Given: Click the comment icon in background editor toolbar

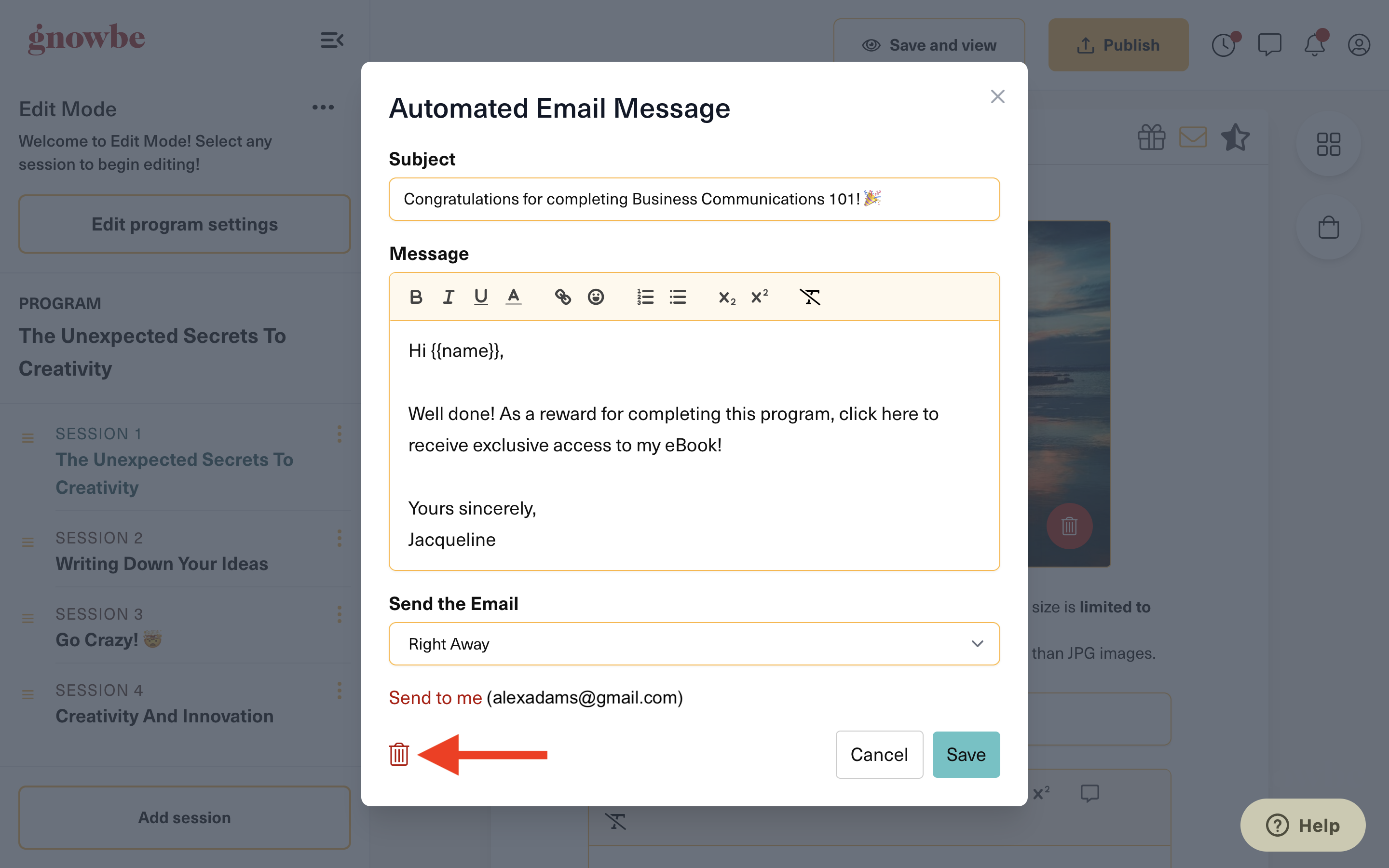Looking at the screenshot, I should pyautogui.click(x=1089, y=793).
